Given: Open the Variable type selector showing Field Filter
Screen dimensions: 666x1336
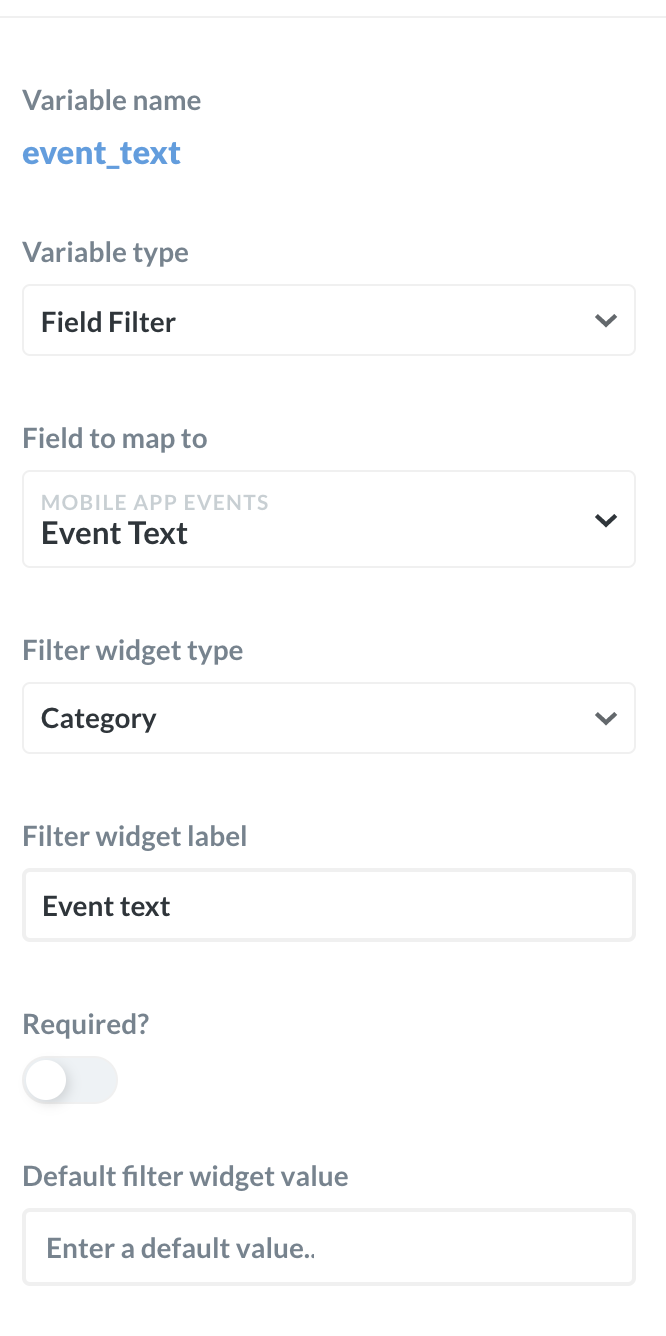Looking at the screenshot, I should tap(329, 320).
